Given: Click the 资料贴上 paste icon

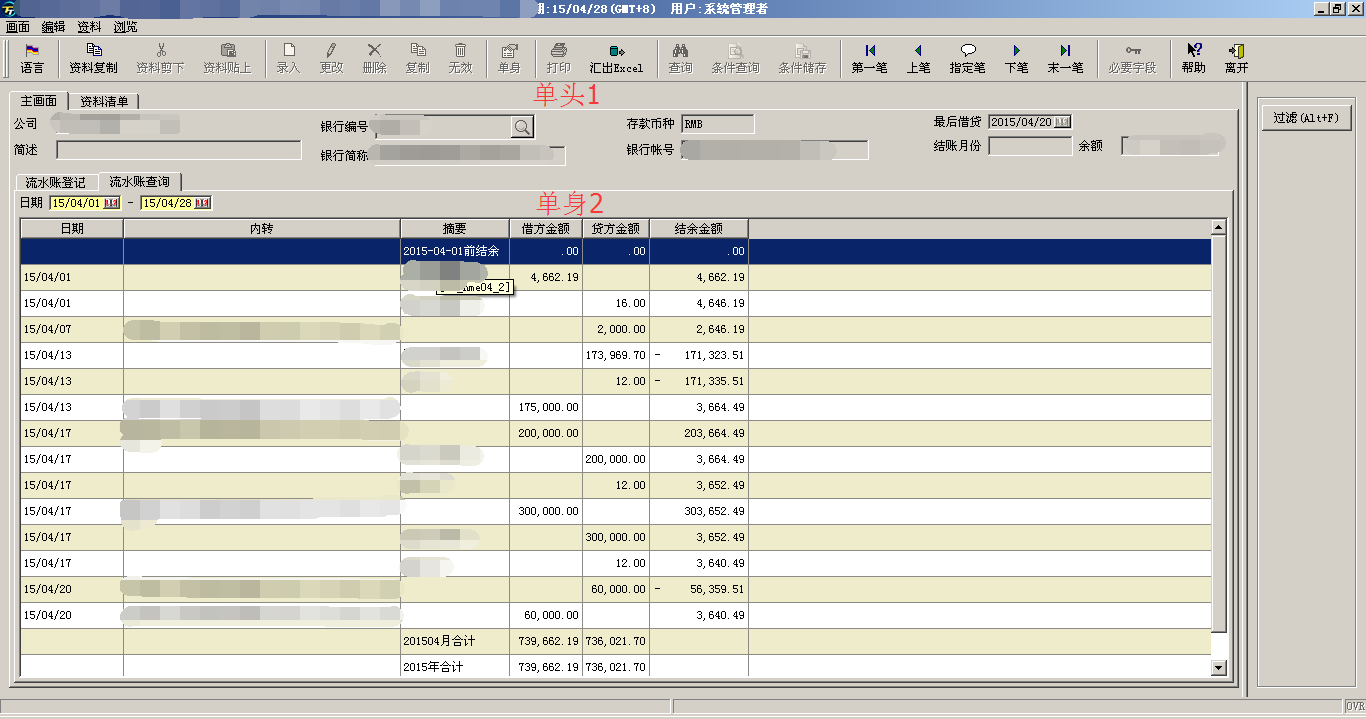Looking at the screenshot, I should (x=227, y=59).
